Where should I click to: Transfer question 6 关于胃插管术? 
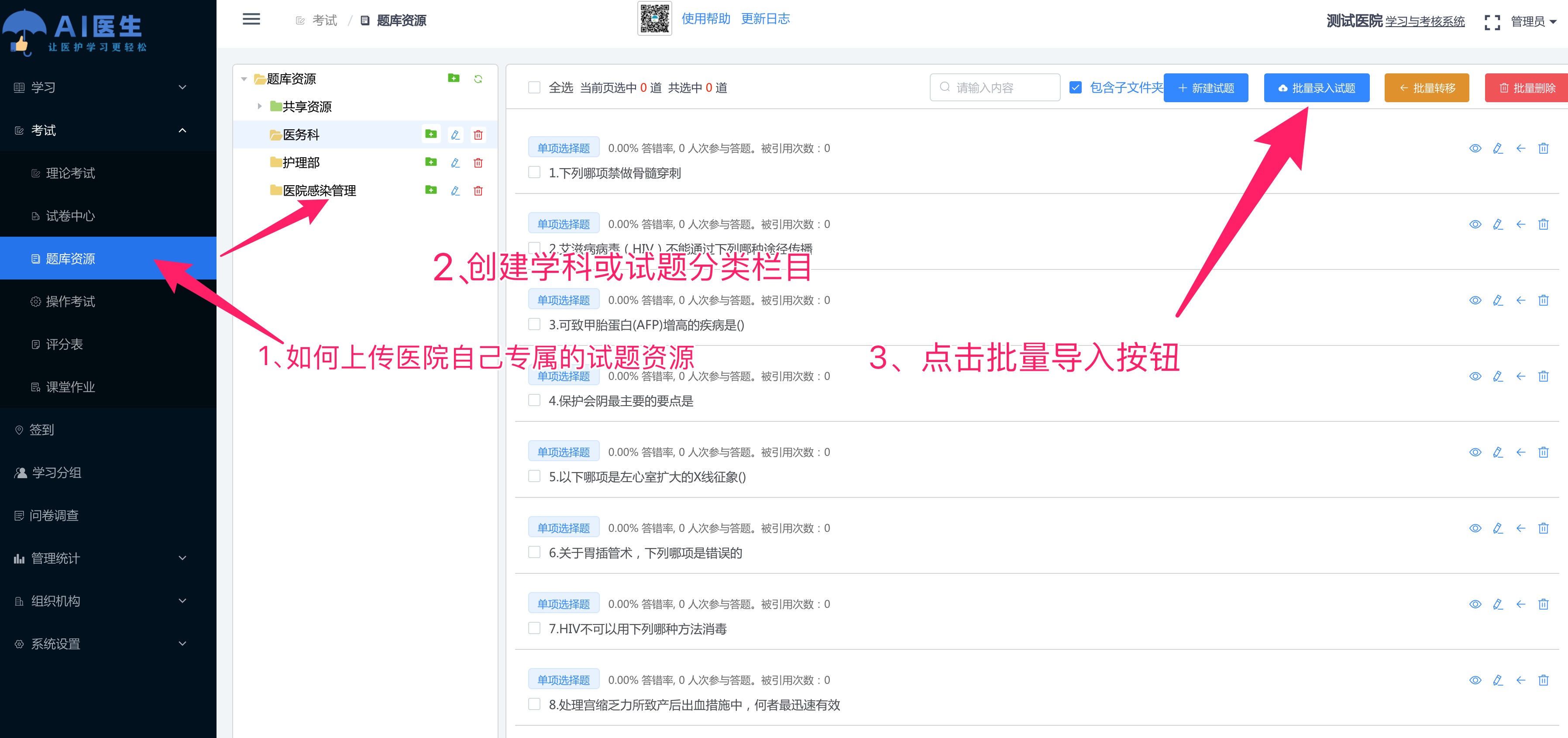1520,528
